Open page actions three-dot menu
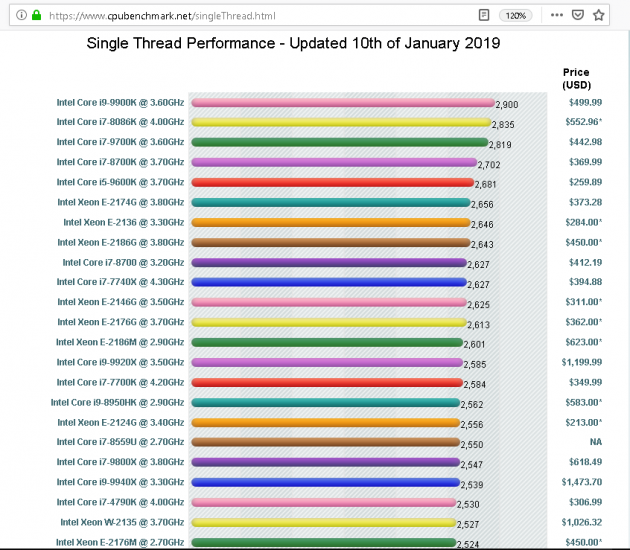Screen dimensions: 630x550 point(556,15)
